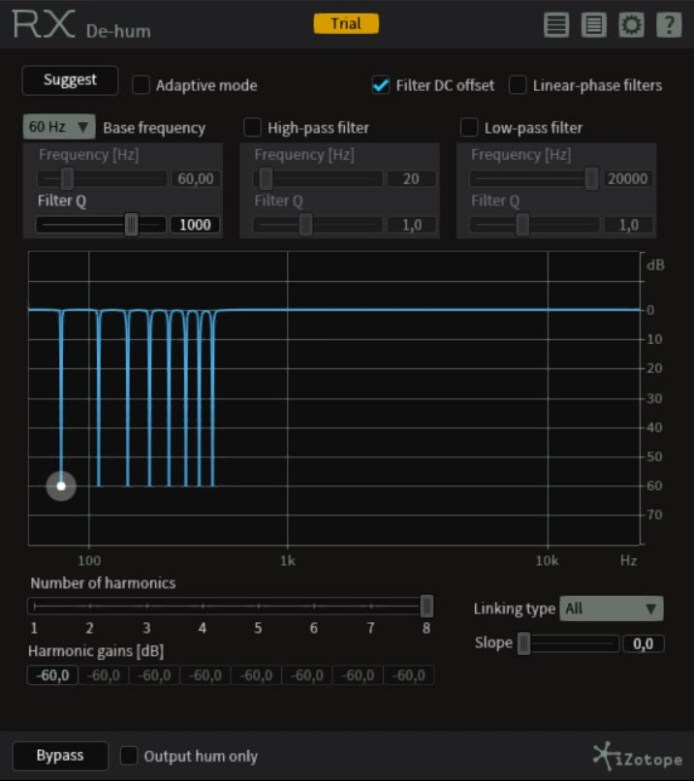This screenshot has width=694, height=781.
Task: Open the 60 Hz base frequency dropdown
Action: (x=59, y=127)
